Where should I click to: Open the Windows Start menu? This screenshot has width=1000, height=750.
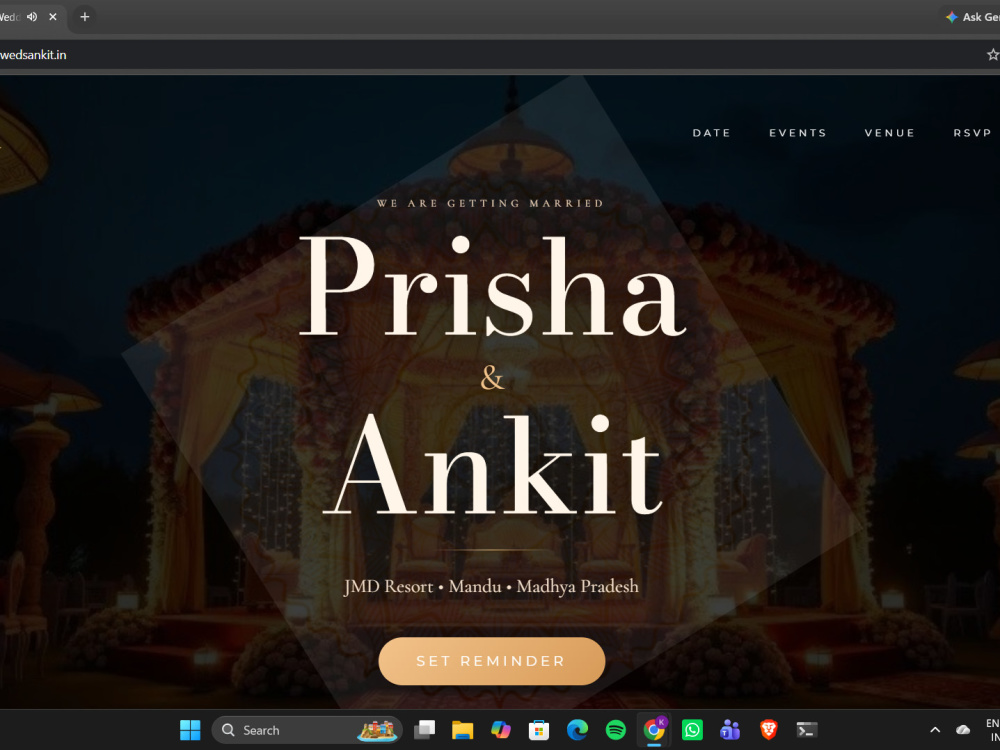click(190, 730)
